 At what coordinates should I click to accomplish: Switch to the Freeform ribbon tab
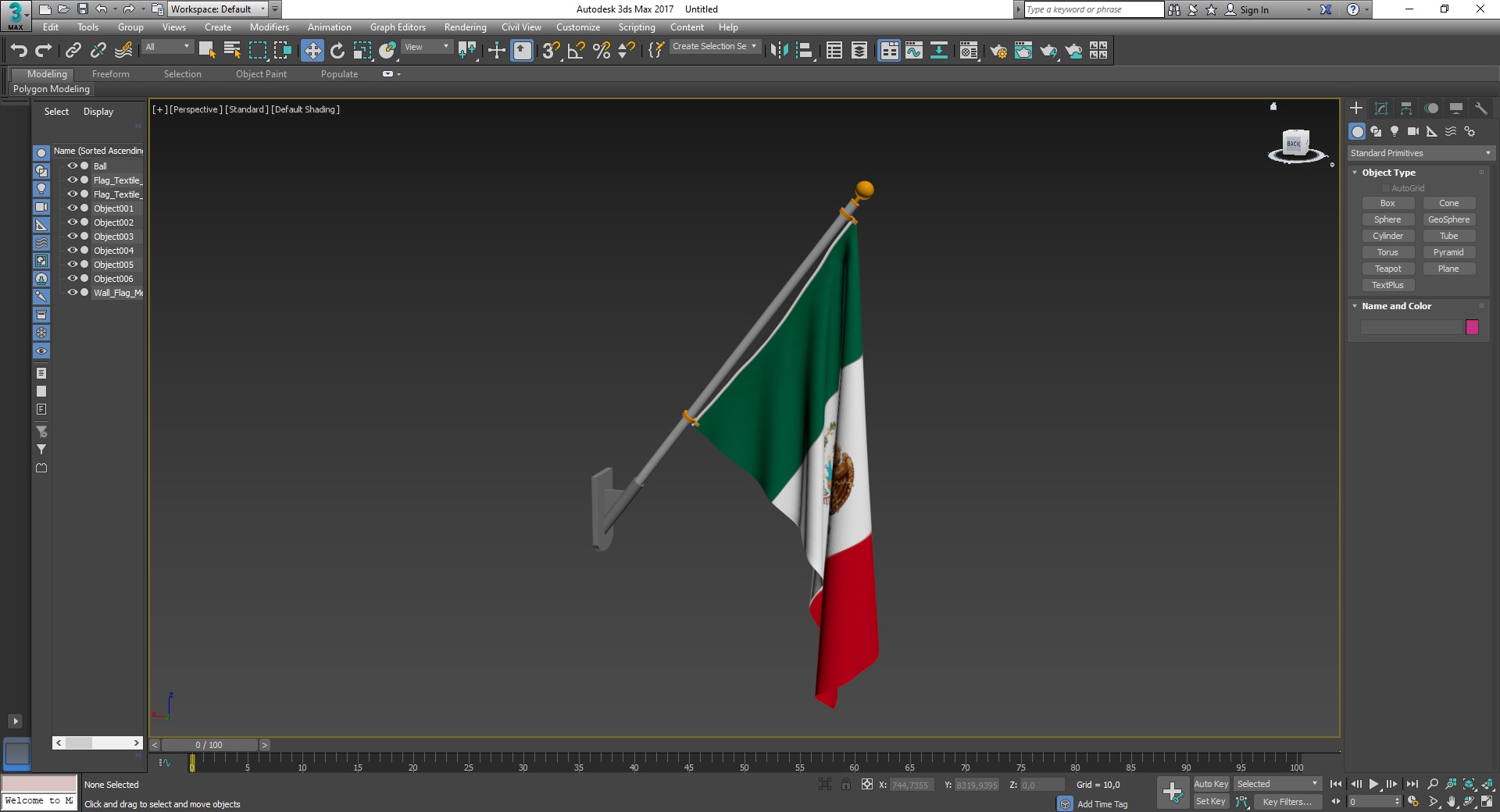pos(111,74)
